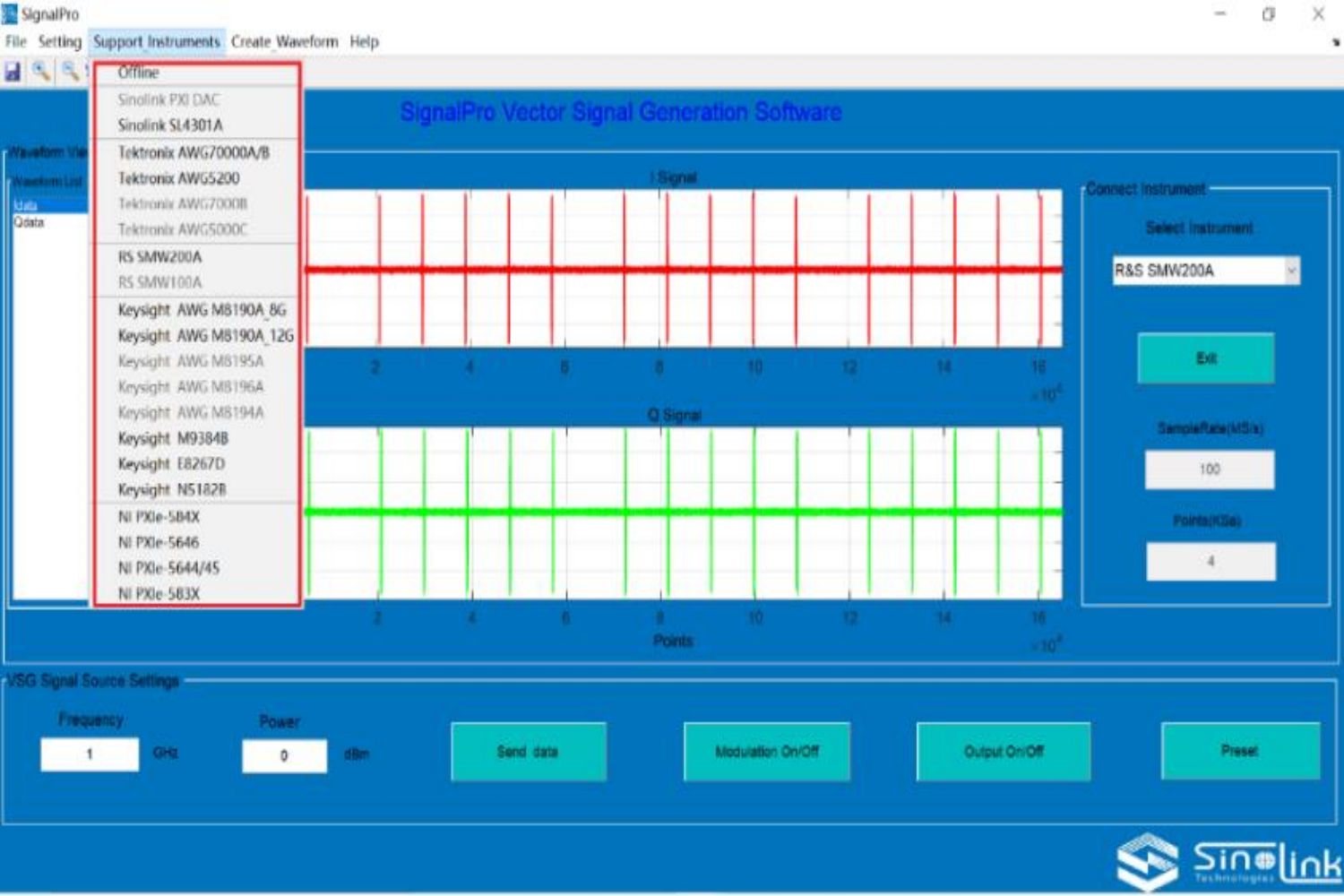Open the Select Instrument dropdown
1344x896 pixels.
click(x=1205, y=271)
